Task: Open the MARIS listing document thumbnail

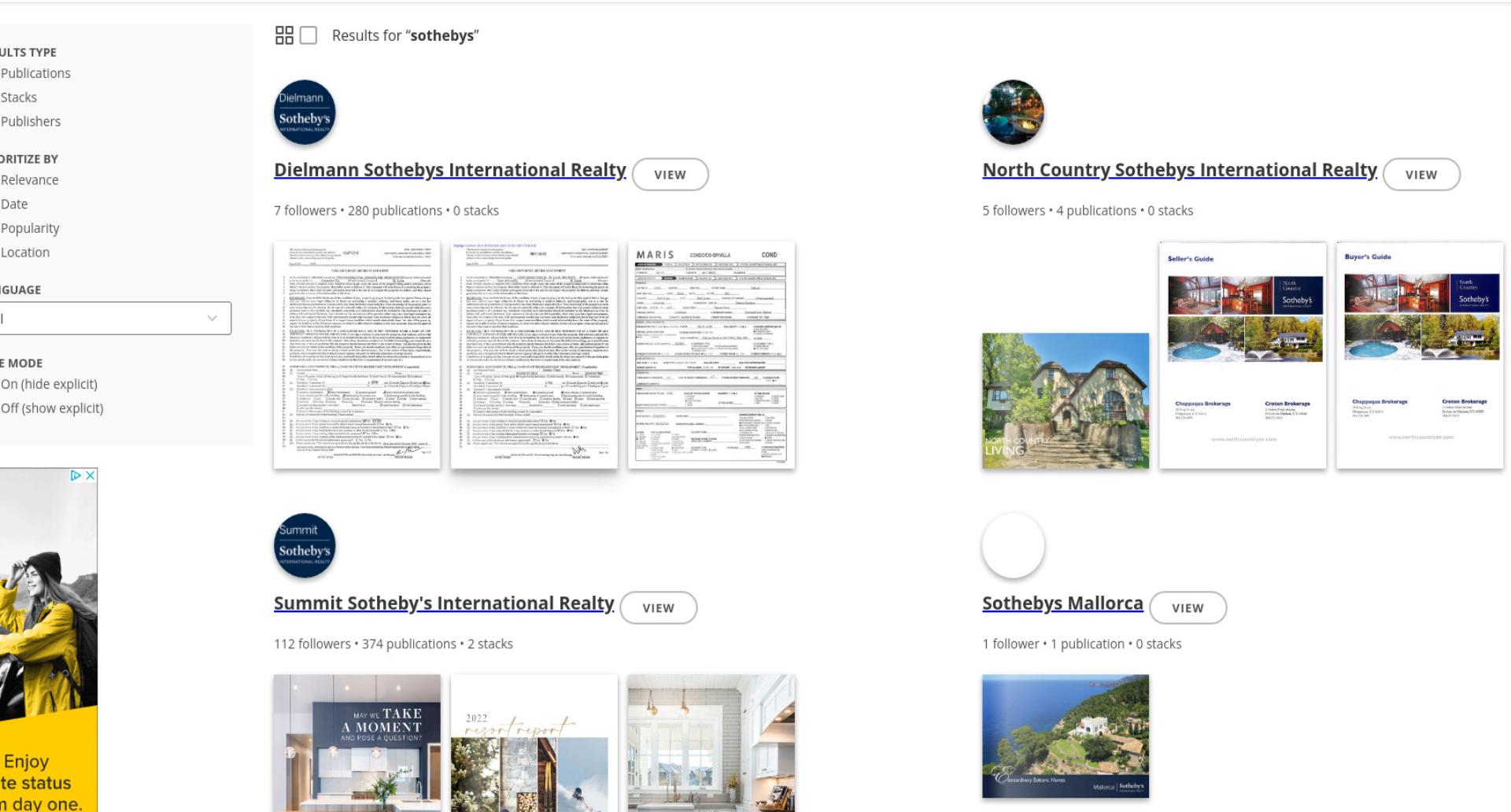Action: [x=711, y=355]
